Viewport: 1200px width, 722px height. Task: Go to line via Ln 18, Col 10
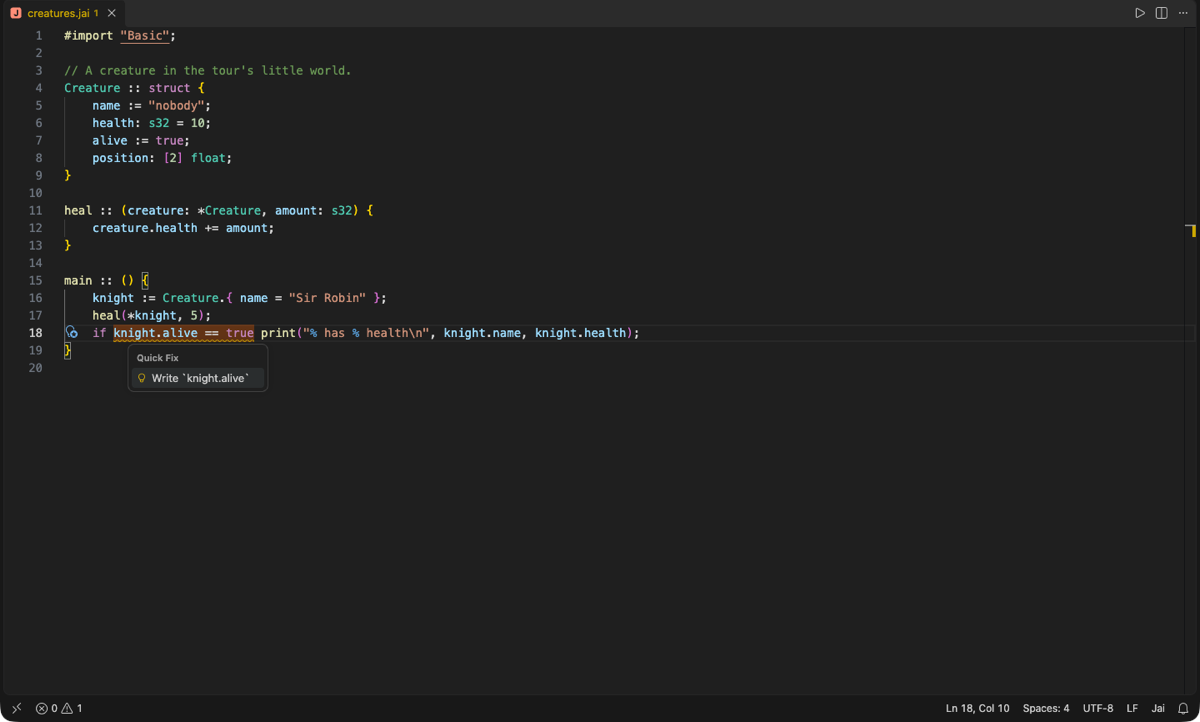pyautogui.click(x=978, y=708)
